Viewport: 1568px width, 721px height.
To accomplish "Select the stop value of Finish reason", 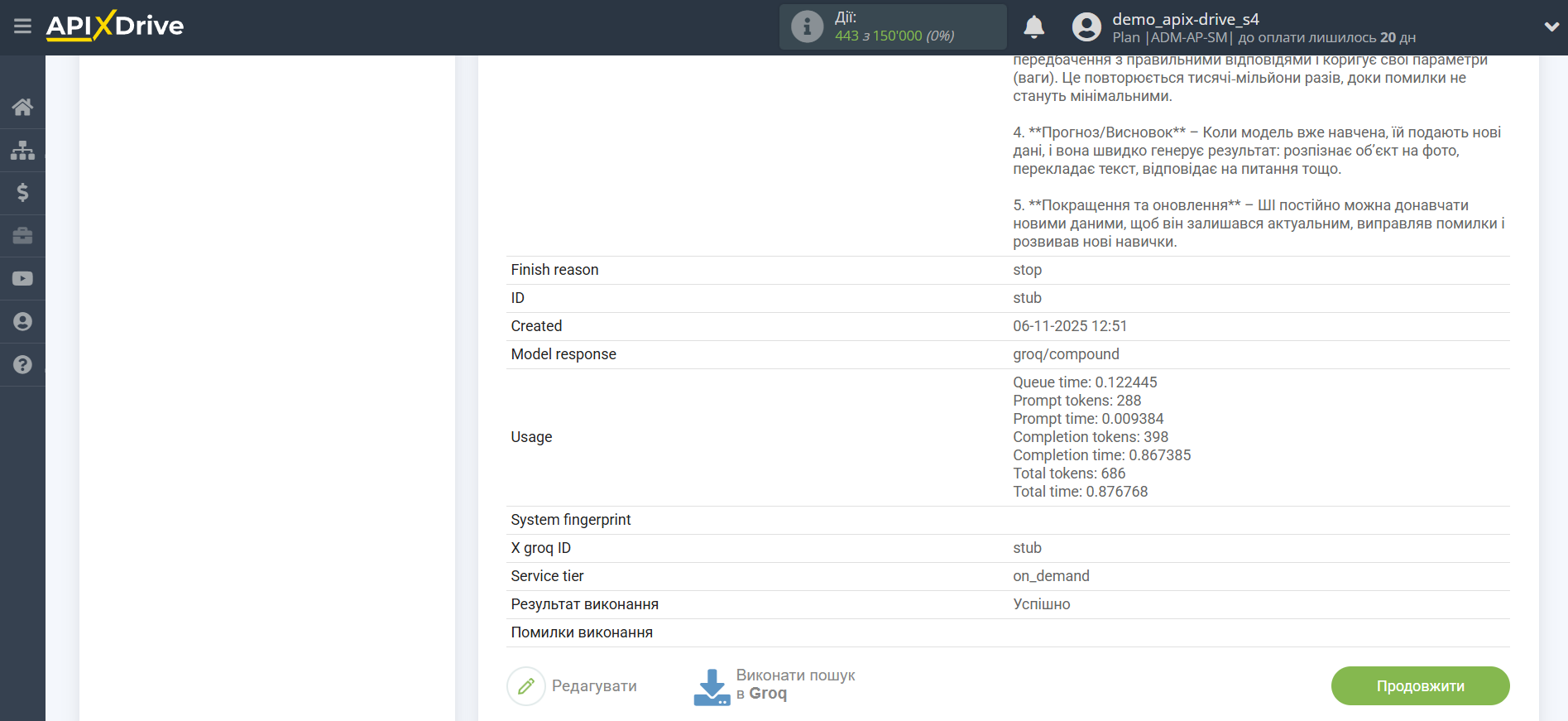I will [x=1027, y=270].
